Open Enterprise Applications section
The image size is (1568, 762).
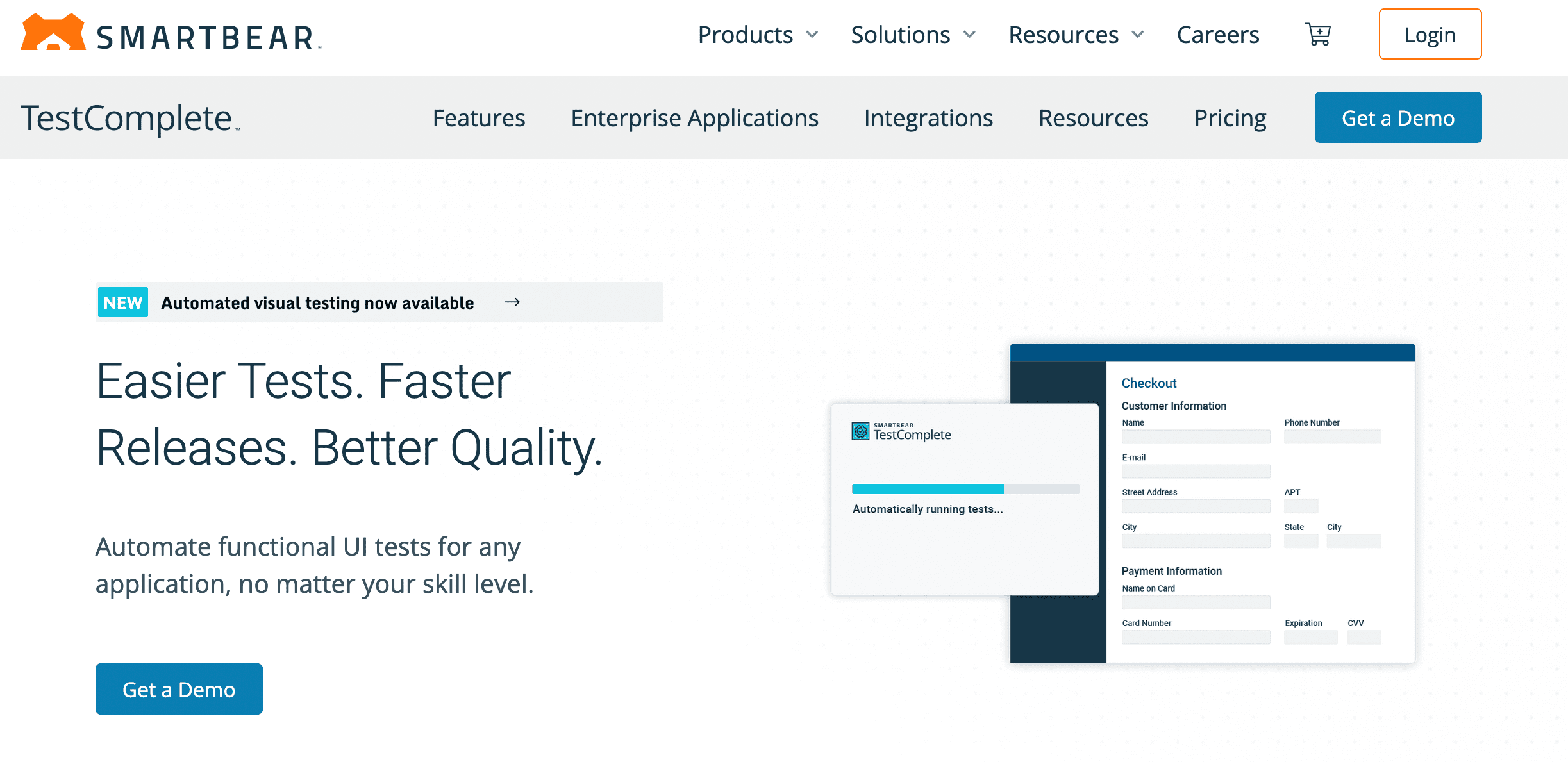tap(694, 118)
